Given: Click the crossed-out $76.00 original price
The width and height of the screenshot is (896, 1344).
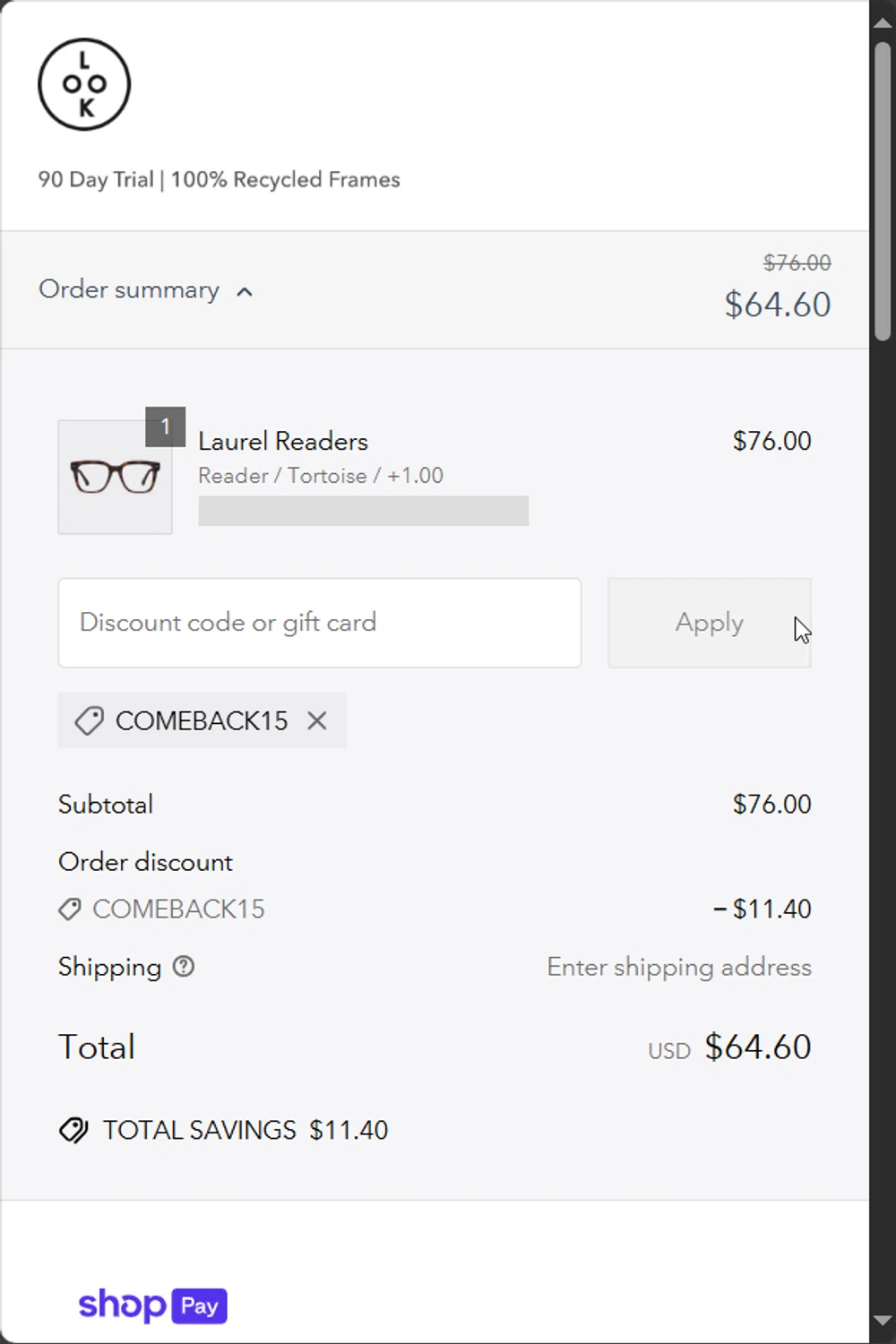Looking at the screenshot, I should [x=797, y=263].
